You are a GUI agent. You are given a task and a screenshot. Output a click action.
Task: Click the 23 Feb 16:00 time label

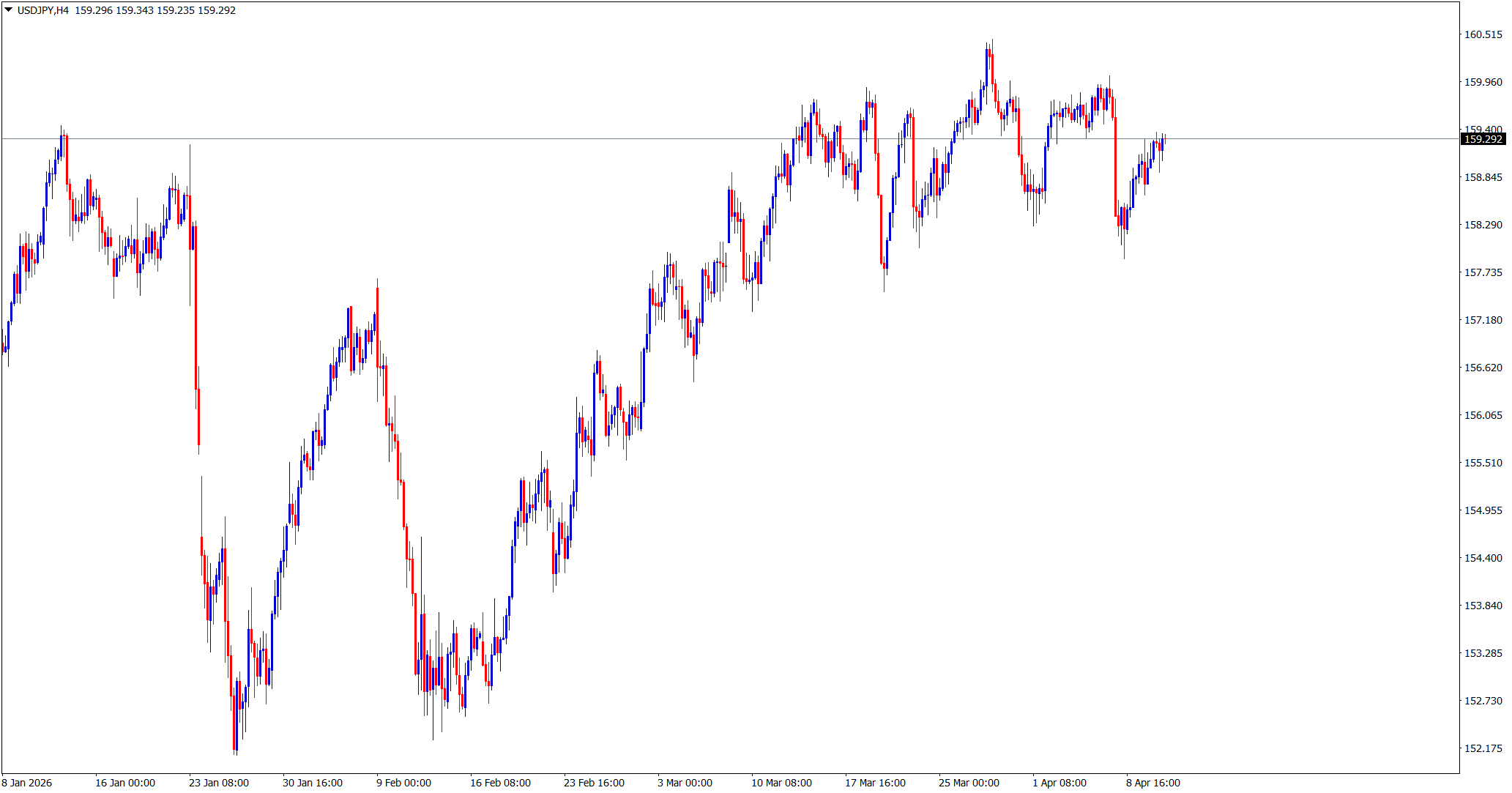[x=594, y=783]
